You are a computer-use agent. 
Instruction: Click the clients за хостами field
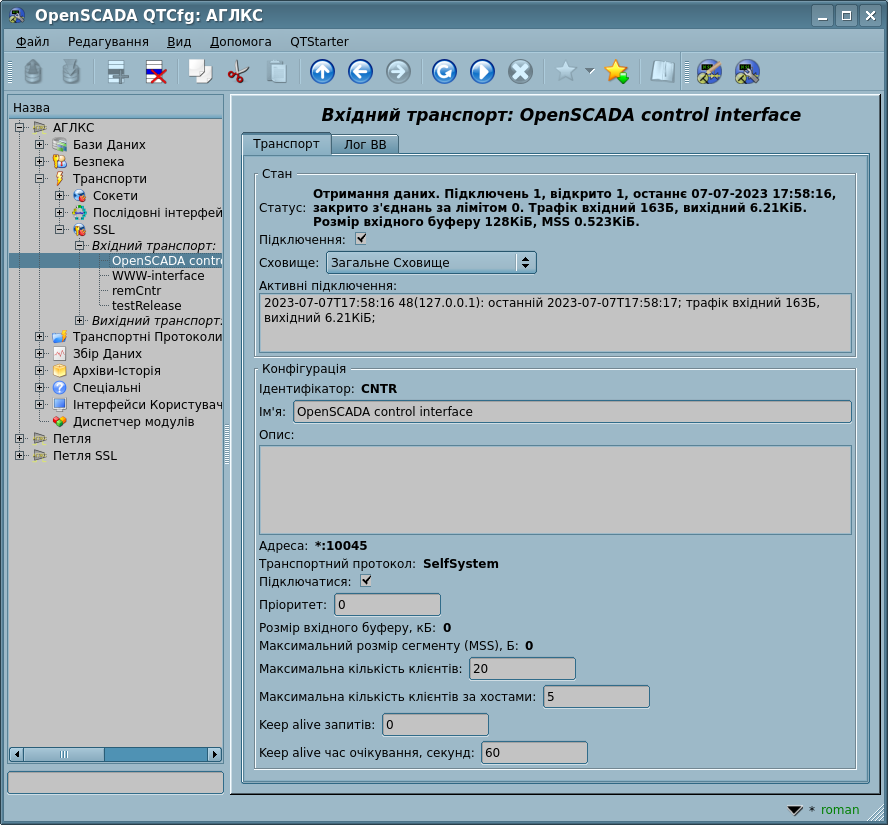596,696
